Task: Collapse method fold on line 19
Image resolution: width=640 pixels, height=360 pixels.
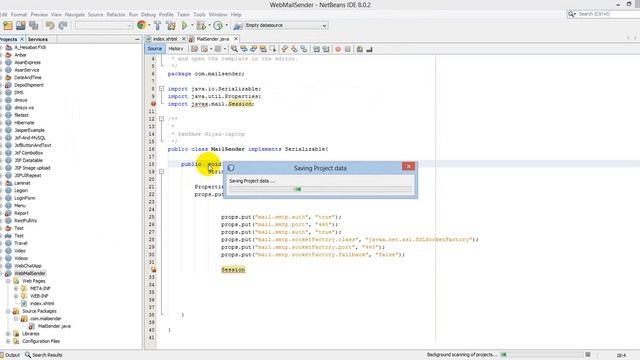Action: [161, 171]
